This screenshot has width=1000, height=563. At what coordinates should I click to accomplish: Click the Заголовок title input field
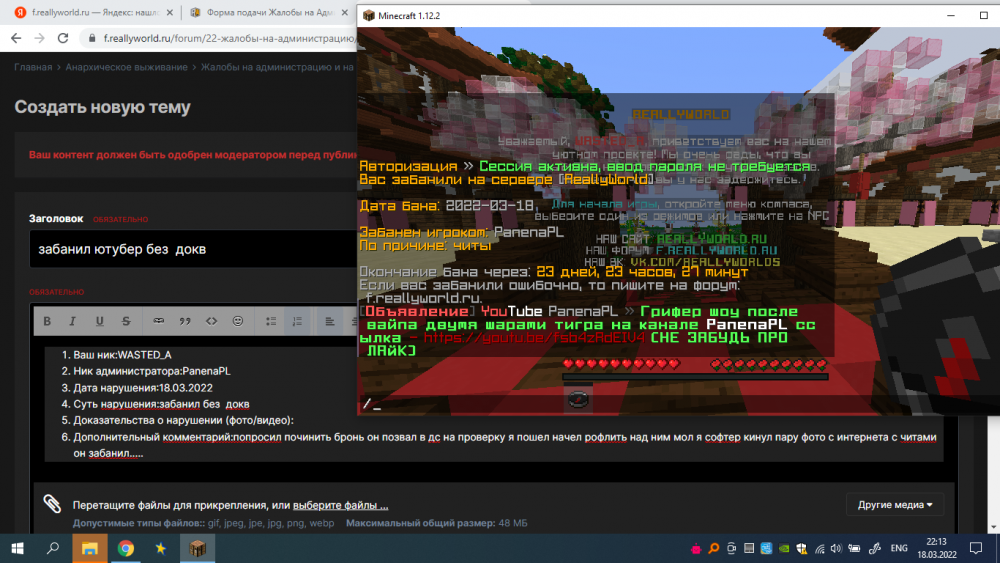click(x=193, y=249)
